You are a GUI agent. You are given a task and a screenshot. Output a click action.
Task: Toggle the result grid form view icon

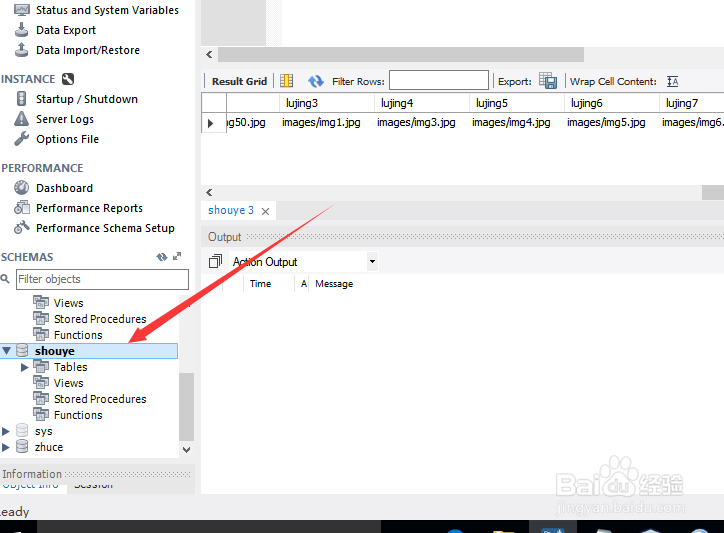click(x=286, y=81)
